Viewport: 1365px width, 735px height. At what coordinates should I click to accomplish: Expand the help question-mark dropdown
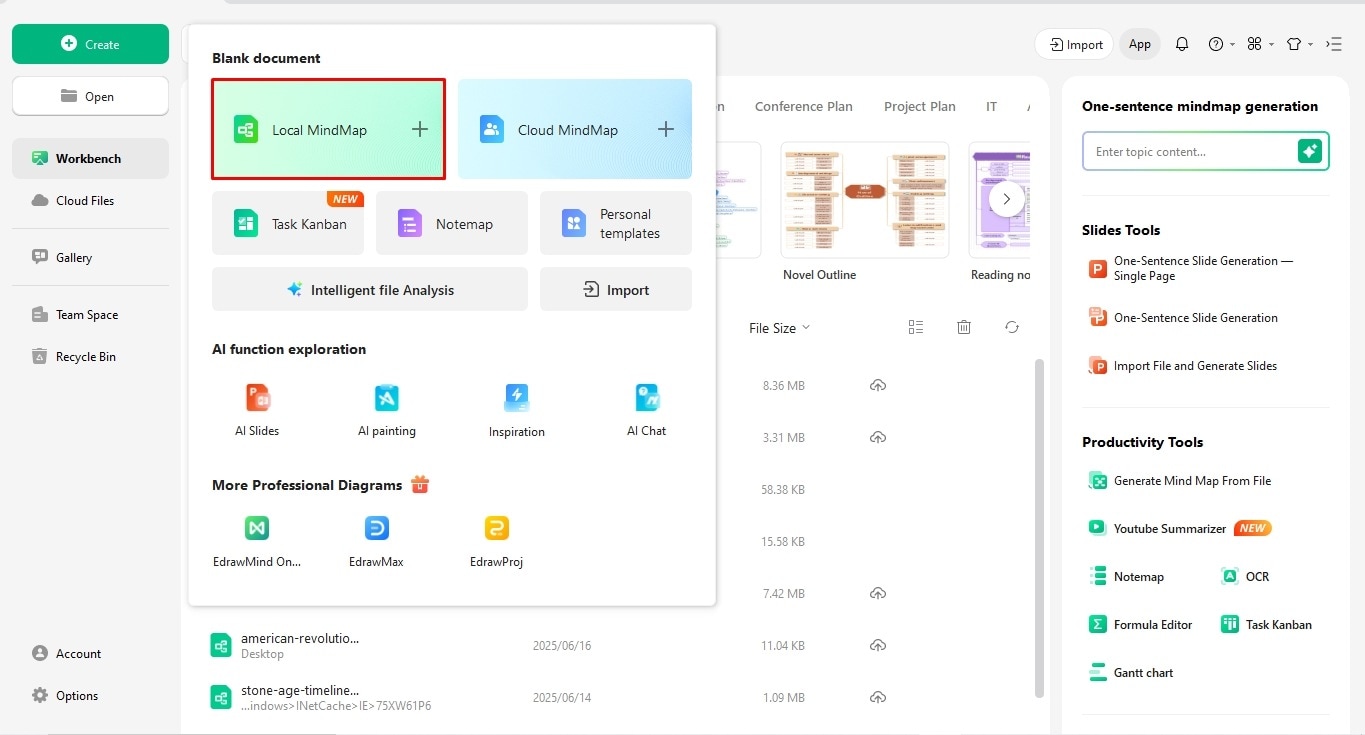tap(1221, 44)
